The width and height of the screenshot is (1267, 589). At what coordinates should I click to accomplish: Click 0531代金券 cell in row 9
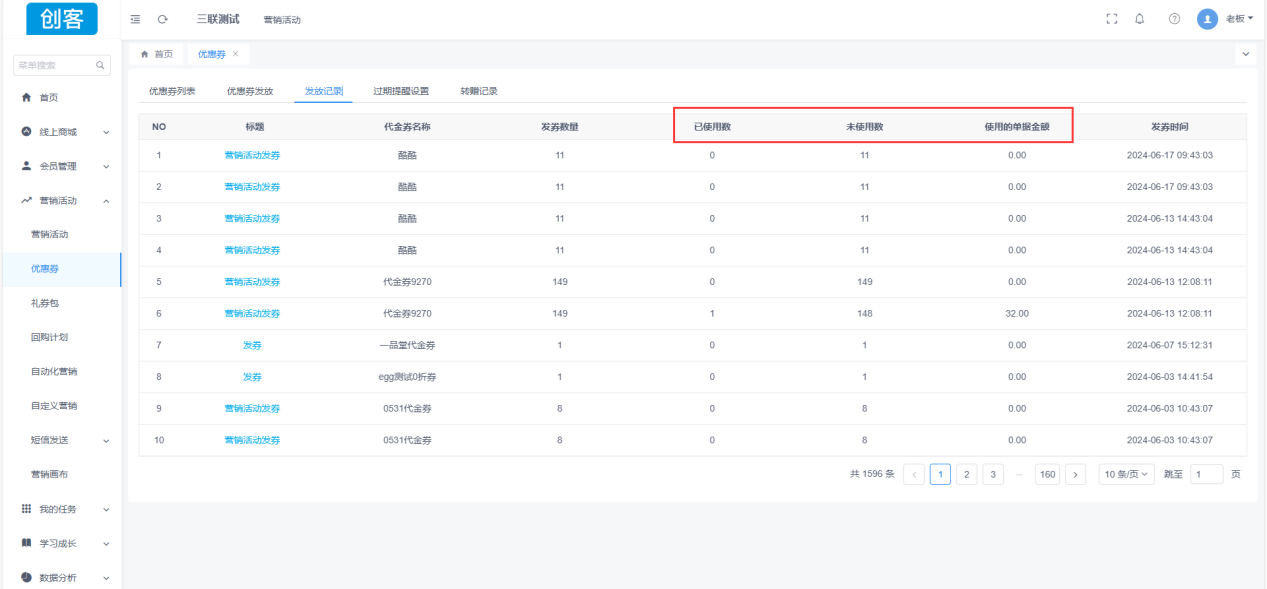[x=407, y=408]
